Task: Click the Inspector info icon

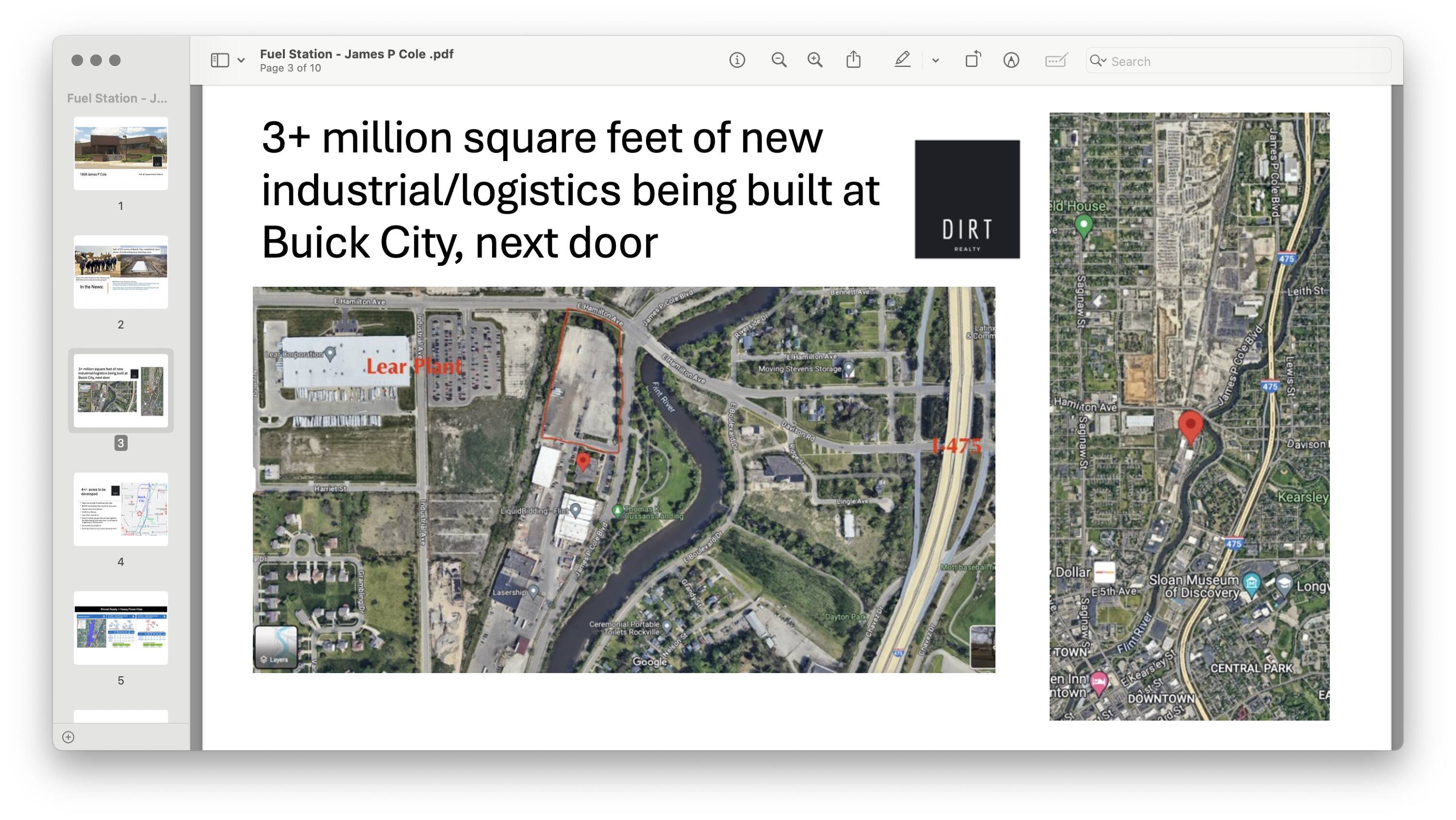Action: (736, 60)
